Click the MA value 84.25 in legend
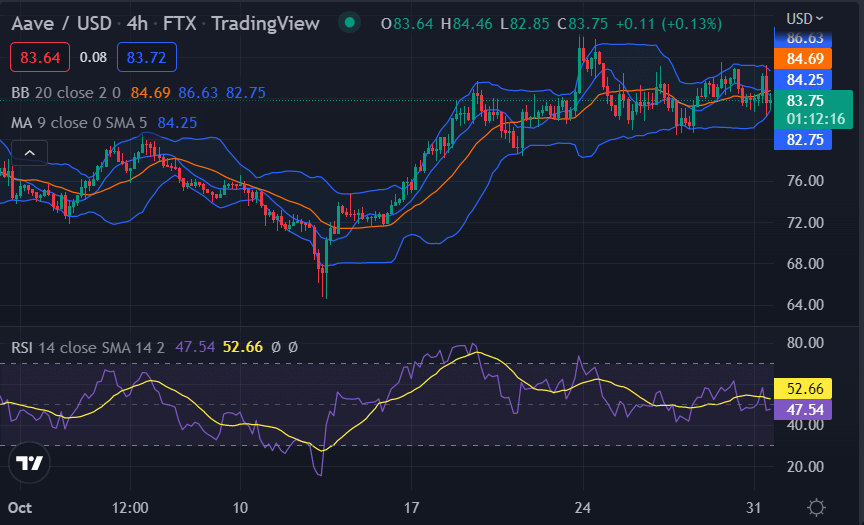864x525 pixels. (177, 122)
